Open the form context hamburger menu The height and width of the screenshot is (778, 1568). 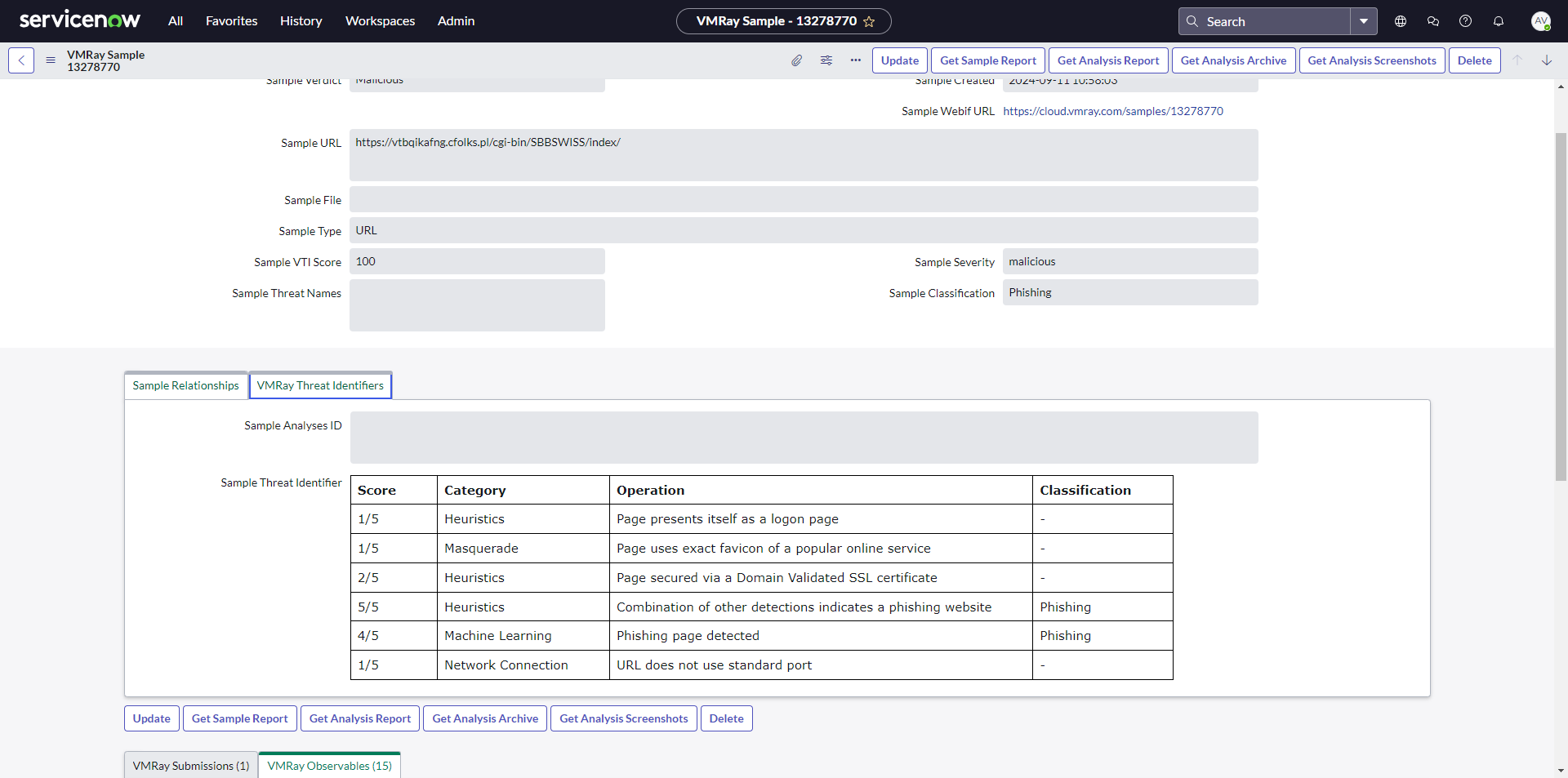click(x=51, y=60)
